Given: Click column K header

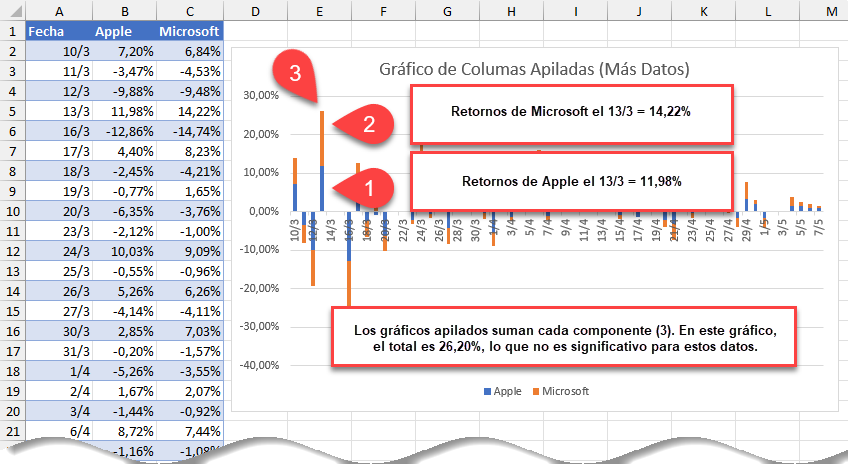Looking at the screenshot, I should click(x=704, y=11).
